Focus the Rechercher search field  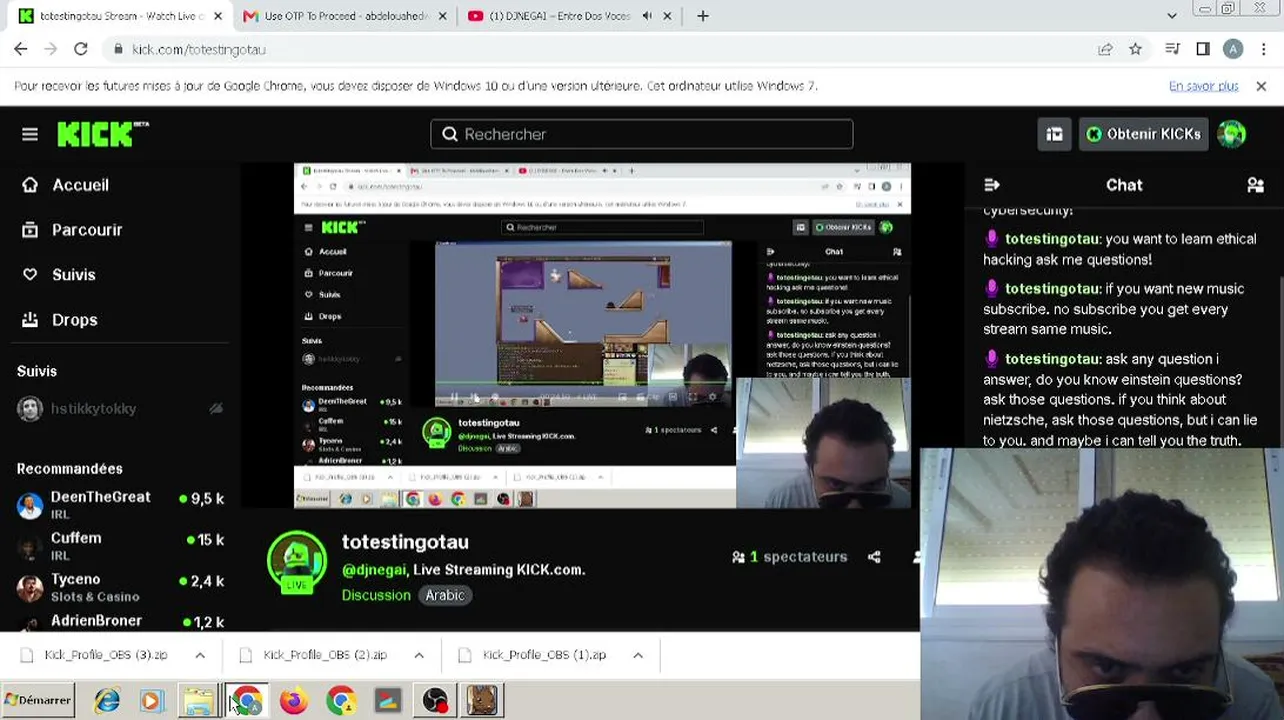642,134
